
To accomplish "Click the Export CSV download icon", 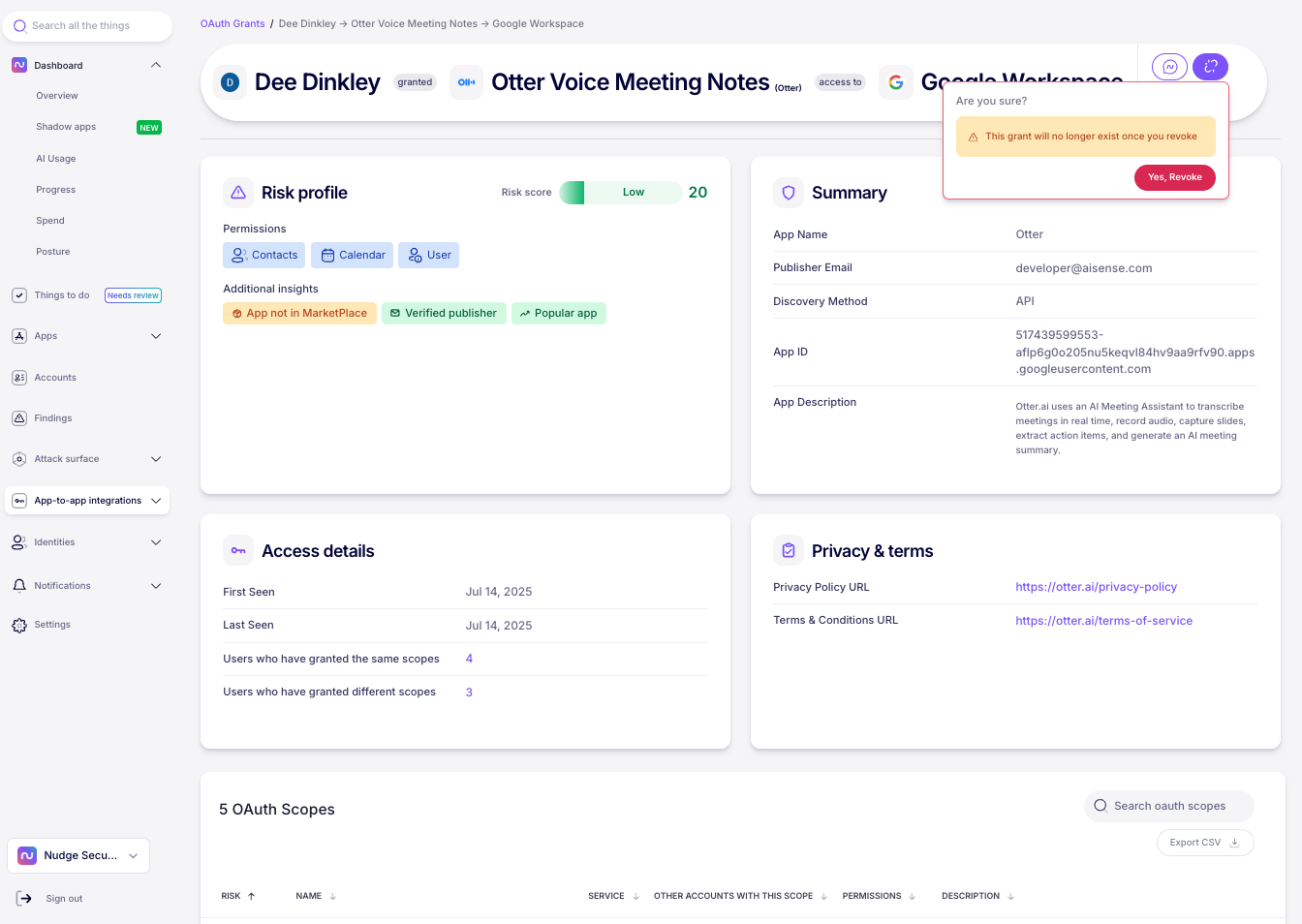I will [x=1234, y=843].
